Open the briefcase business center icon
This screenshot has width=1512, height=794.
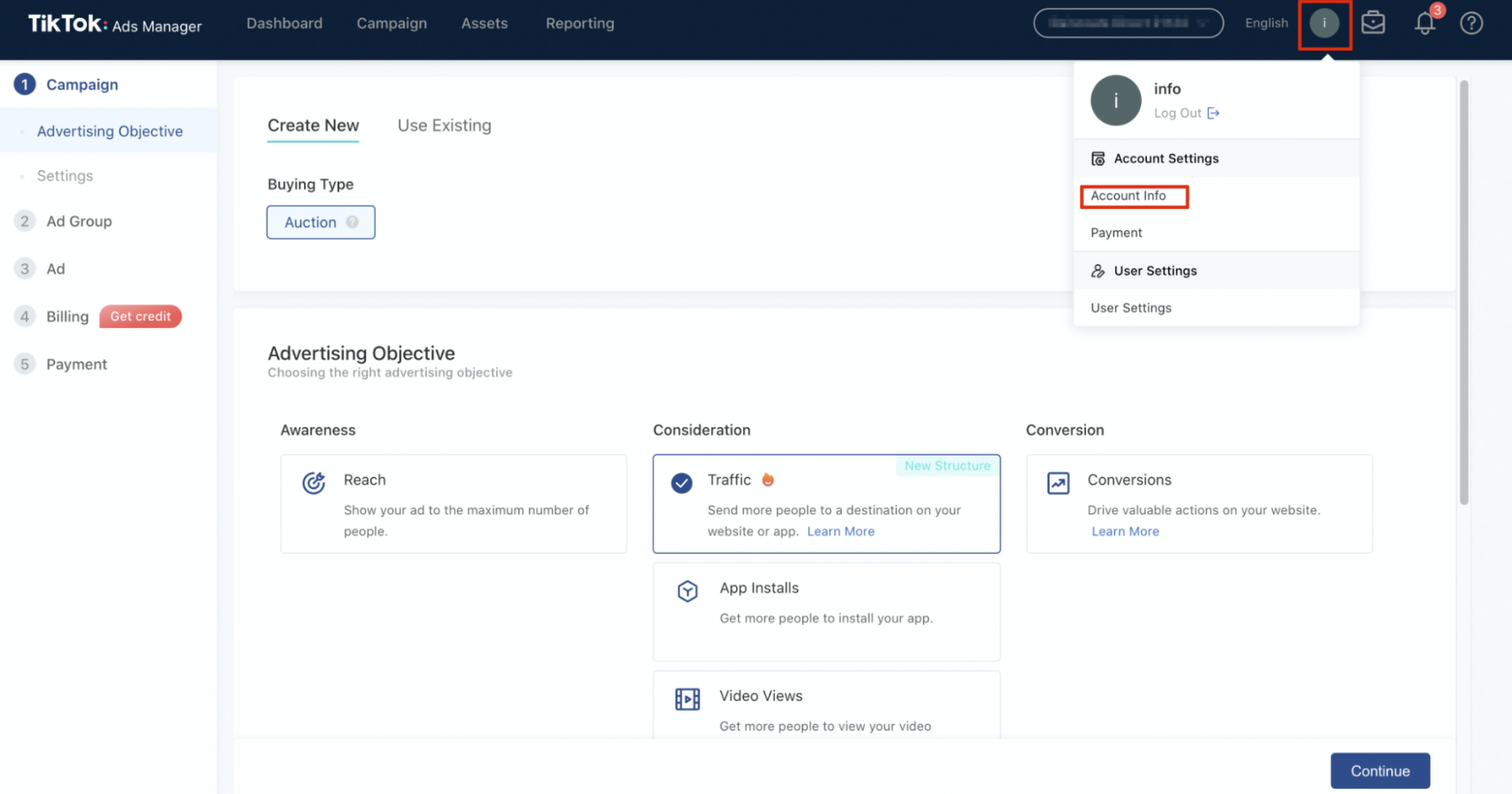(x=1373, y=23)
